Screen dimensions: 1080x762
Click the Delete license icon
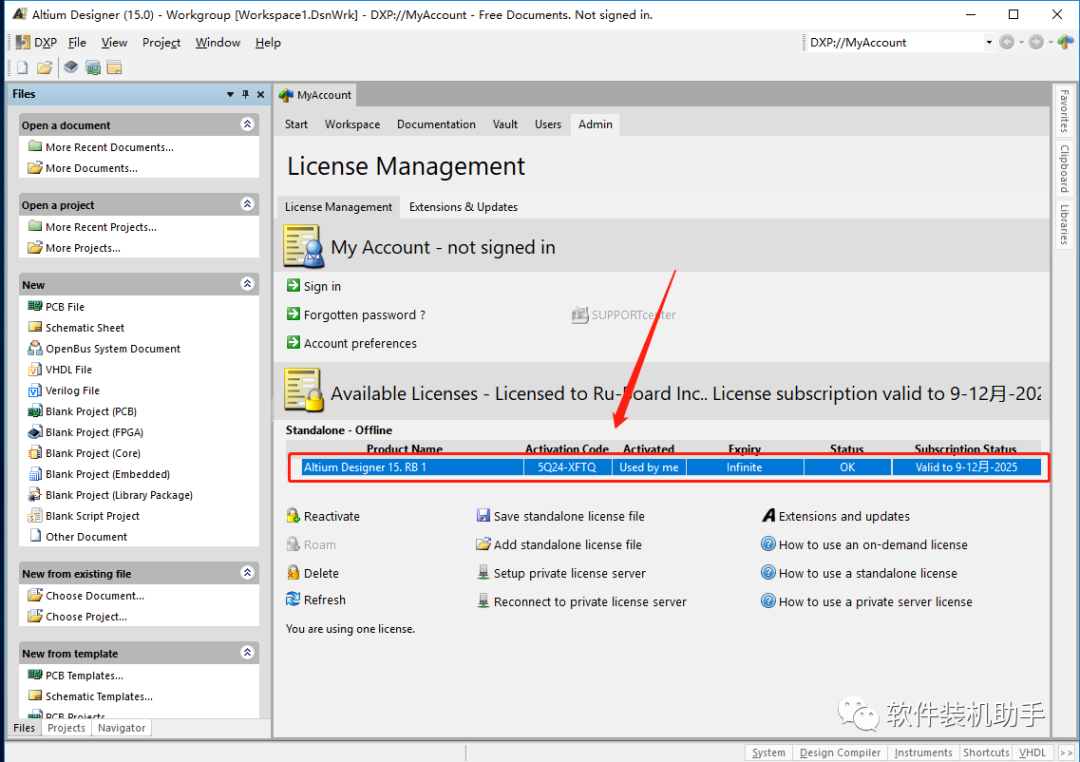point(293,573)
